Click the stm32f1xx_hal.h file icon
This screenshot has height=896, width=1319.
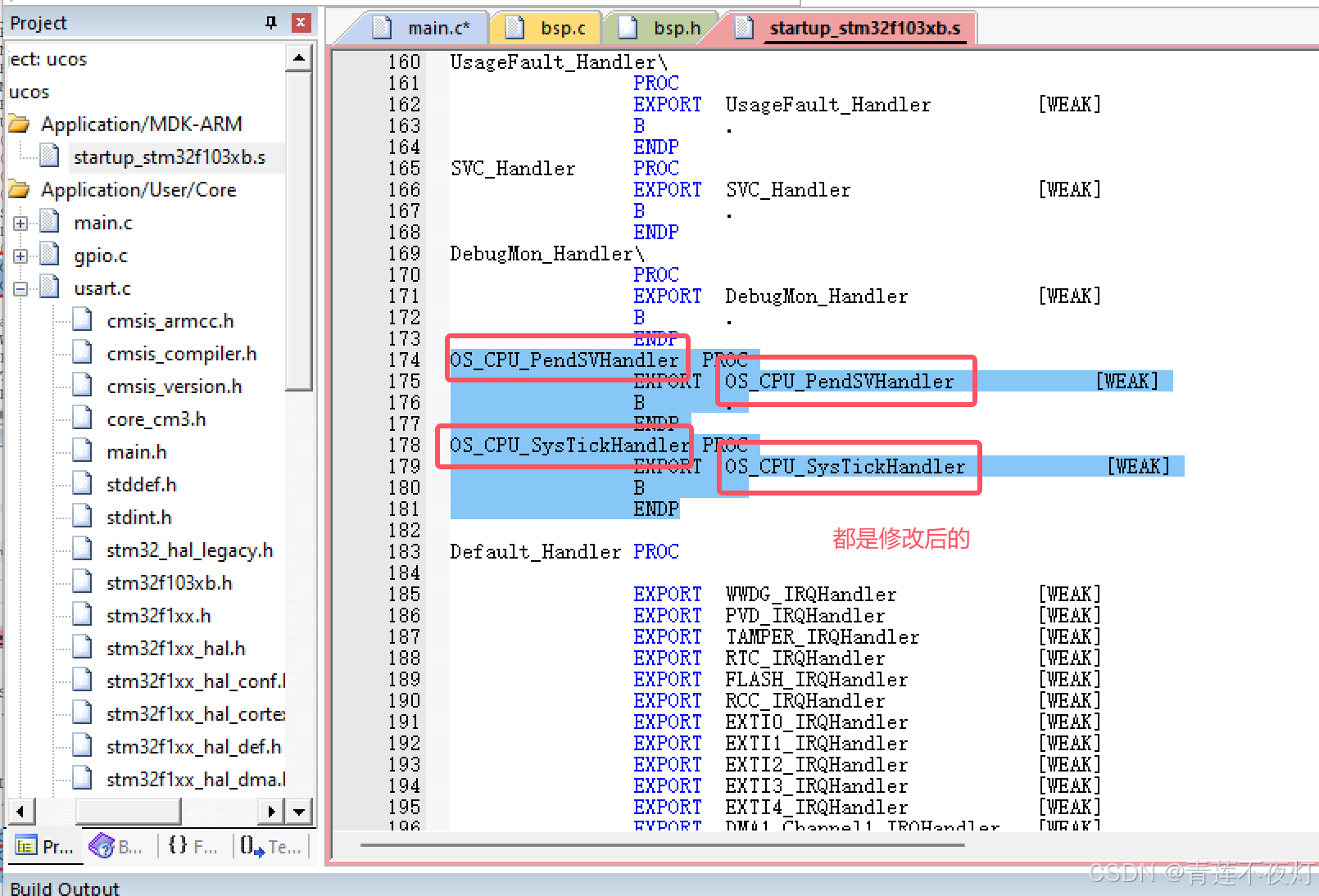click(81, 647)
